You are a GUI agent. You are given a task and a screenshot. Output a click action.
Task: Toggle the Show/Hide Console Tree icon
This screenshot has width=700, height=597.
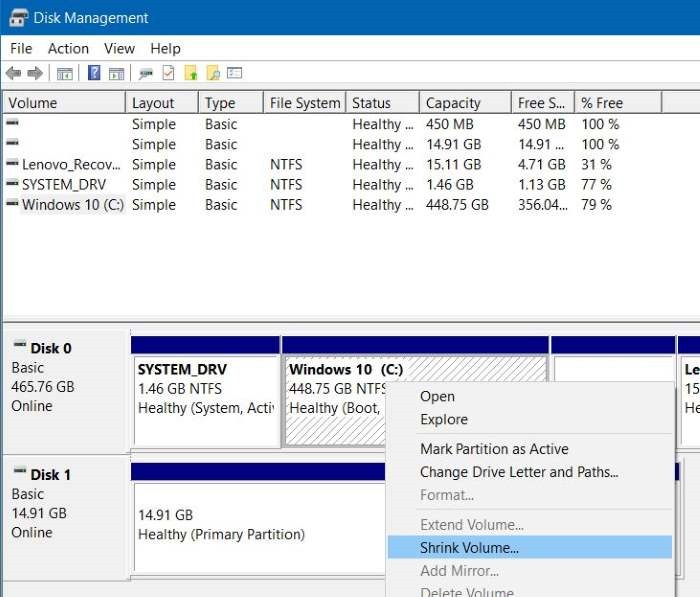pyautogui.click(x=64, y=73)
